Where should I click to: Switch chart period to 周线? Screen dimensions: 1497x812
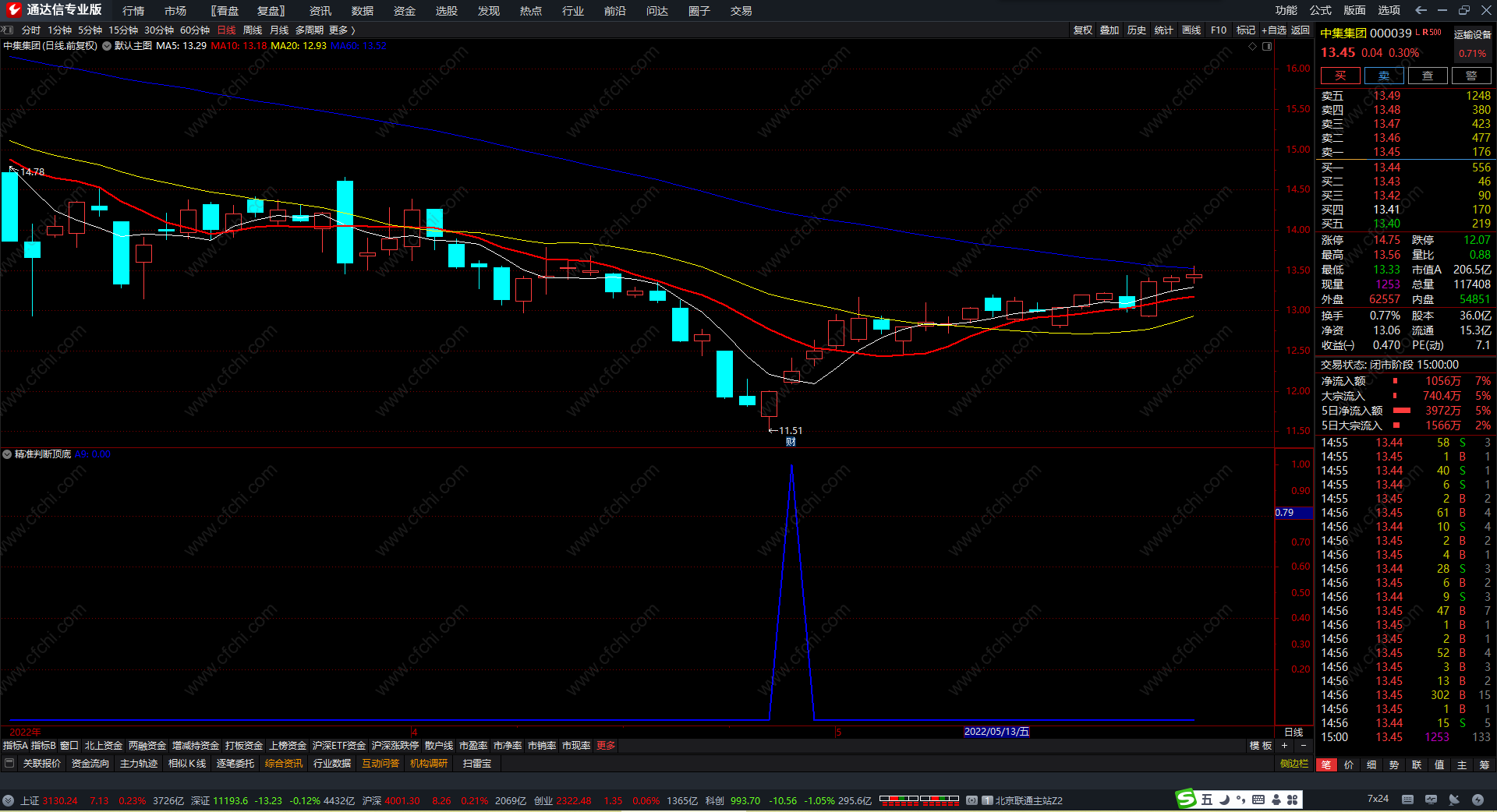point(253,30)
